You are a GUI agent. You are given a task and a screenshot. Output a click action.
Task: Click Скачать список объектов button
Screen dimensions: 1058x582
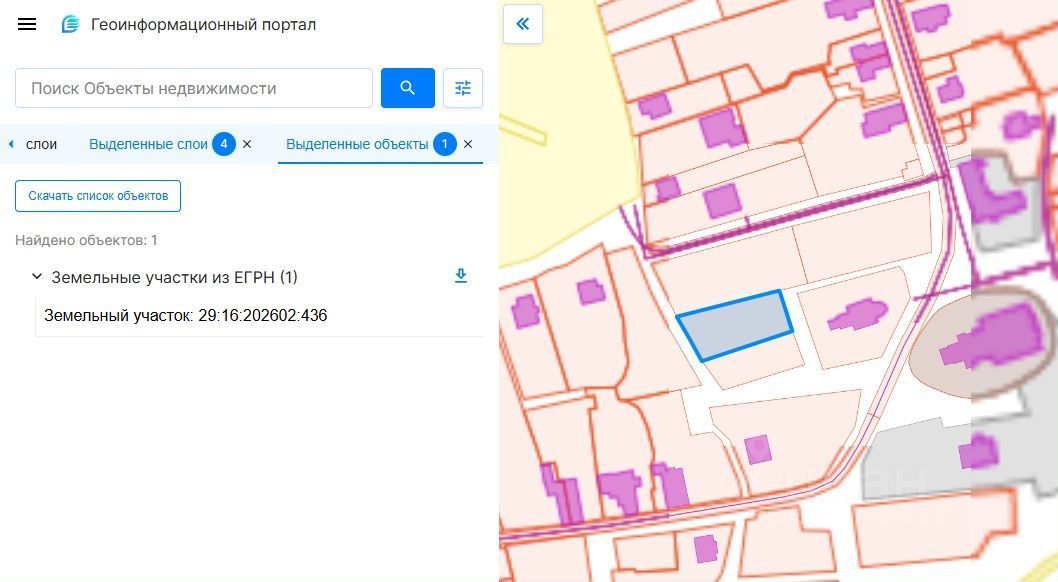pos(98,196)
